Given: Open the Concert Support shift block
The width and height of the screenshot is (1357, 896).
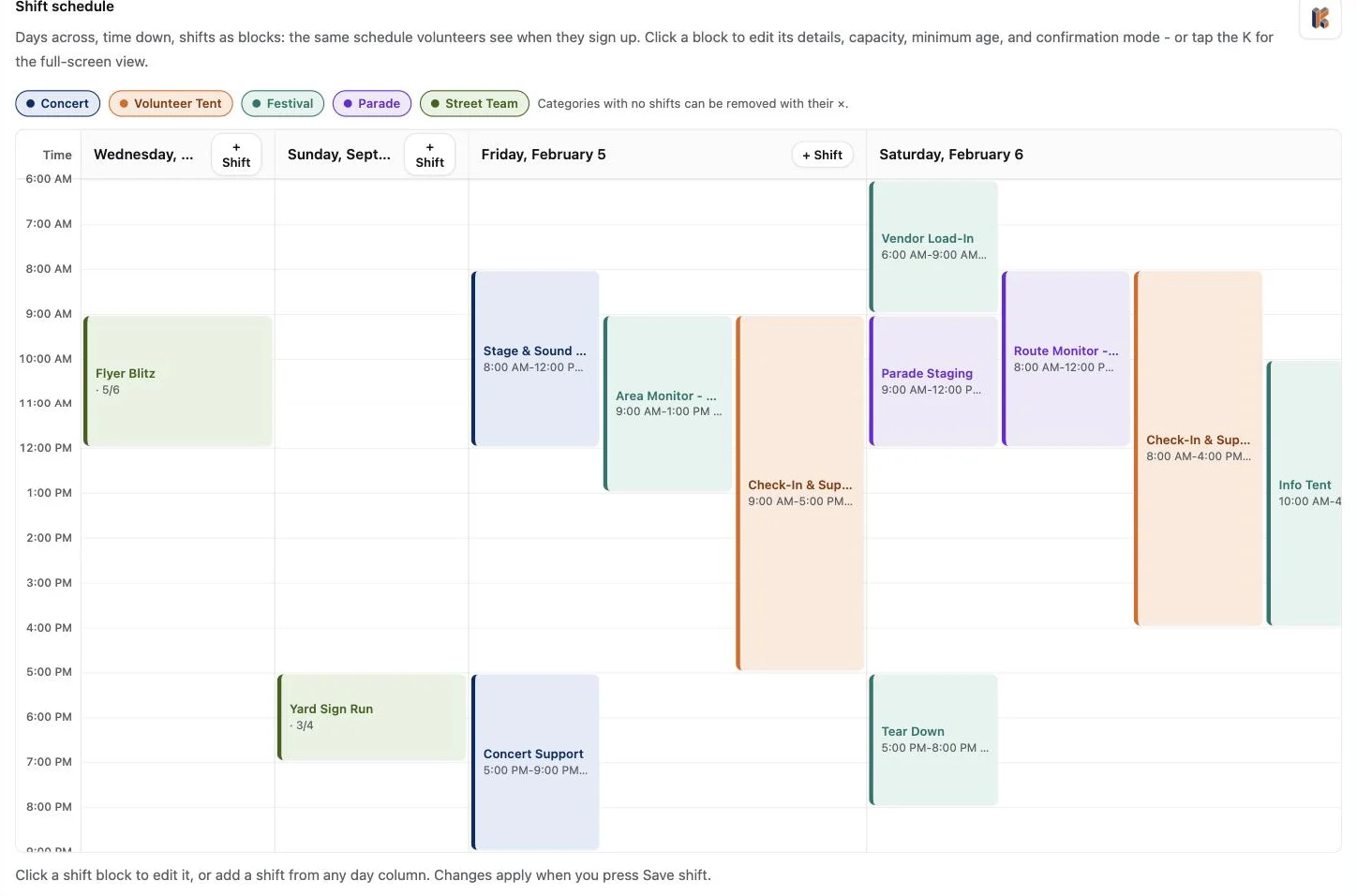Looking at the screenshot, I should [535, 762].
